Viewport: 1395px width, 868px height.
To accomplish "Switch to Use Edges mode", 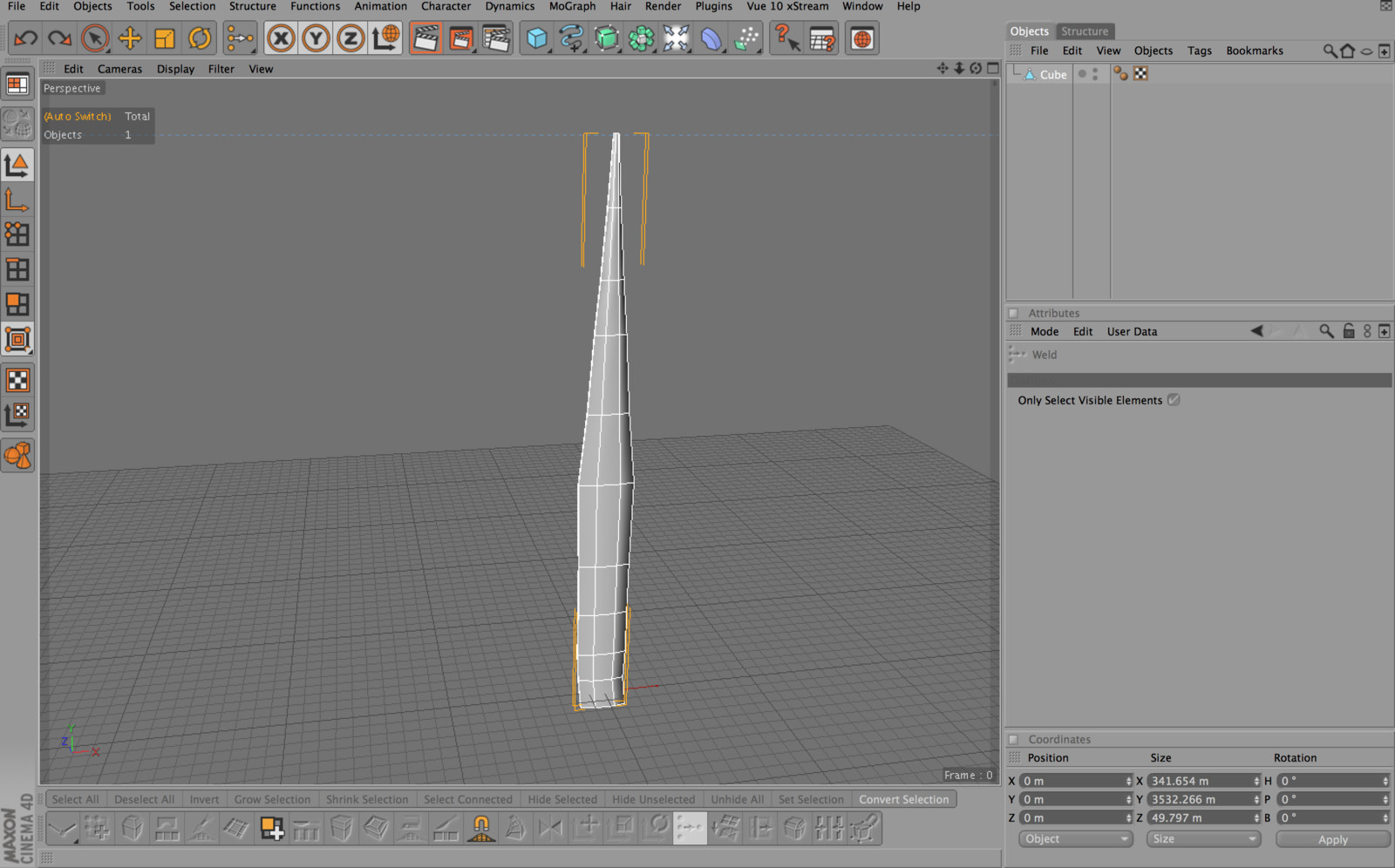I will pyautogui.click(x=17, y=269).
